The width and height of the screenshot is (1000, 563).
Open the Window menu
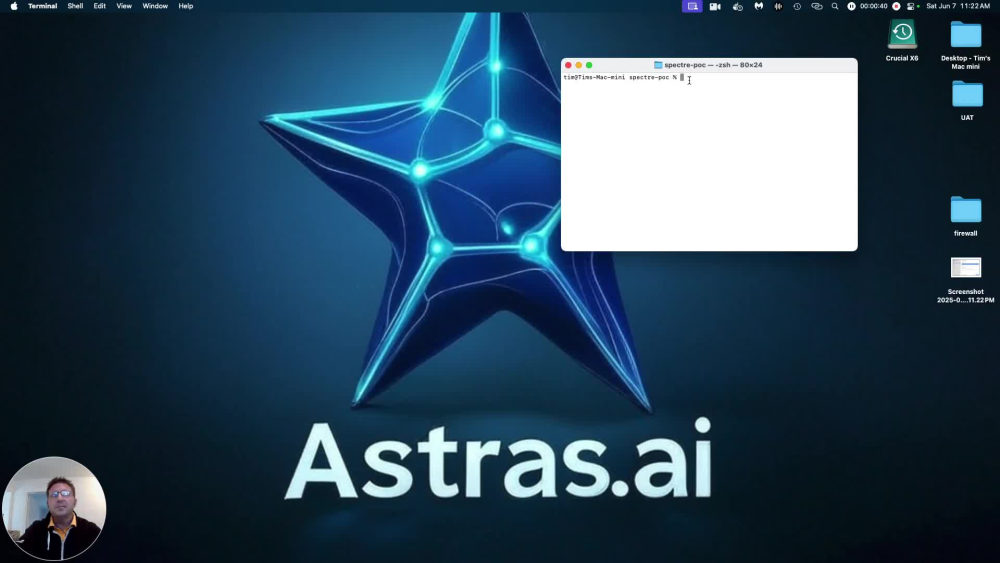click(x=155, y=6)
